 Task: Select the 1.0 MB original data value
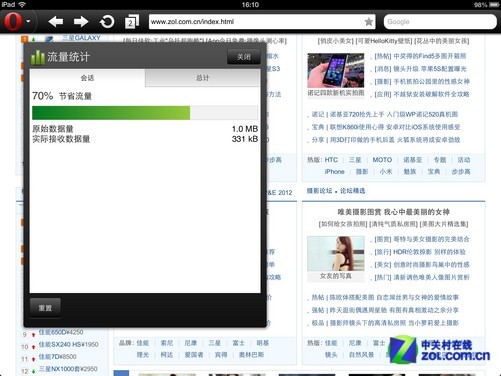[x=245, y=129]
